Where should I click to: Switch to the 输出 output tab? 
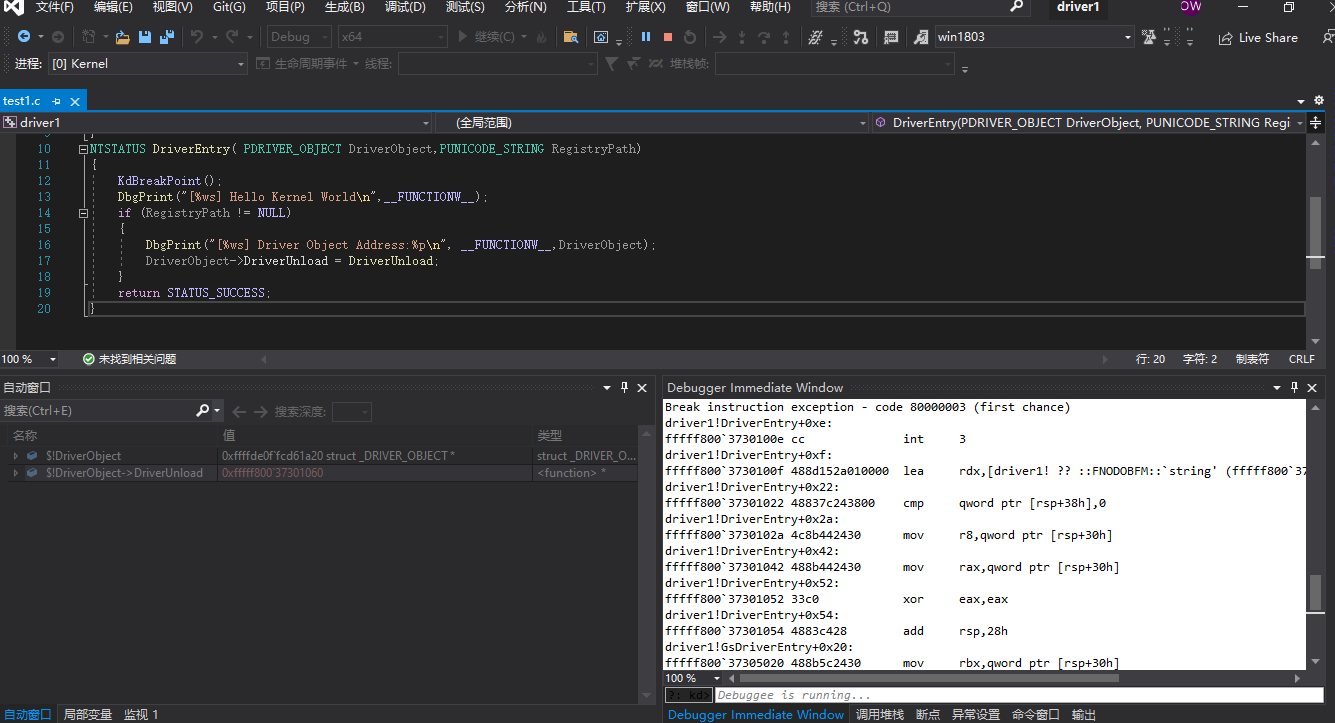[1084, 715]
